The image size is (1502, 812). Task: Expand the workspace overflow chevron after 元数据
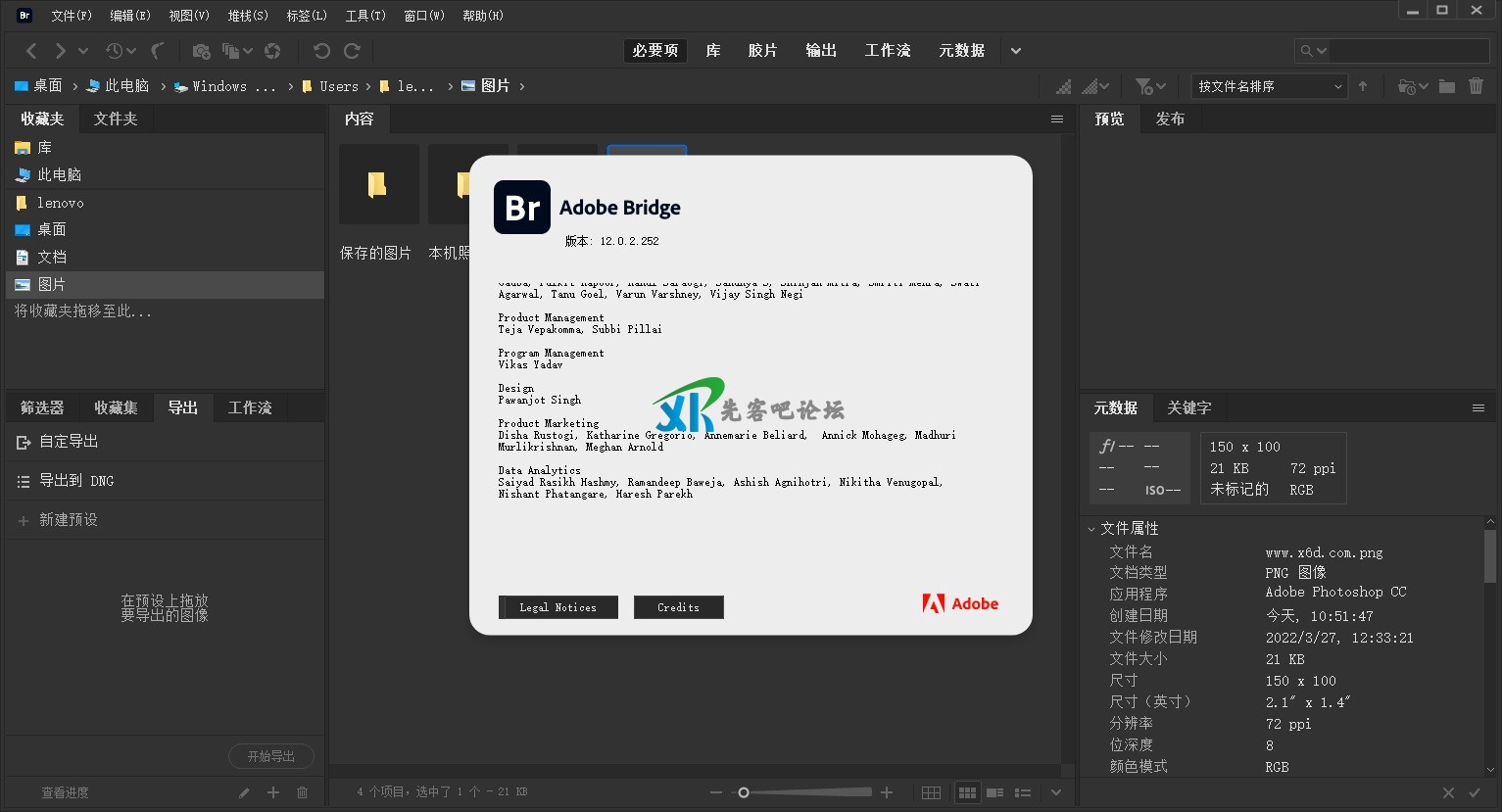pos(1016,51)
